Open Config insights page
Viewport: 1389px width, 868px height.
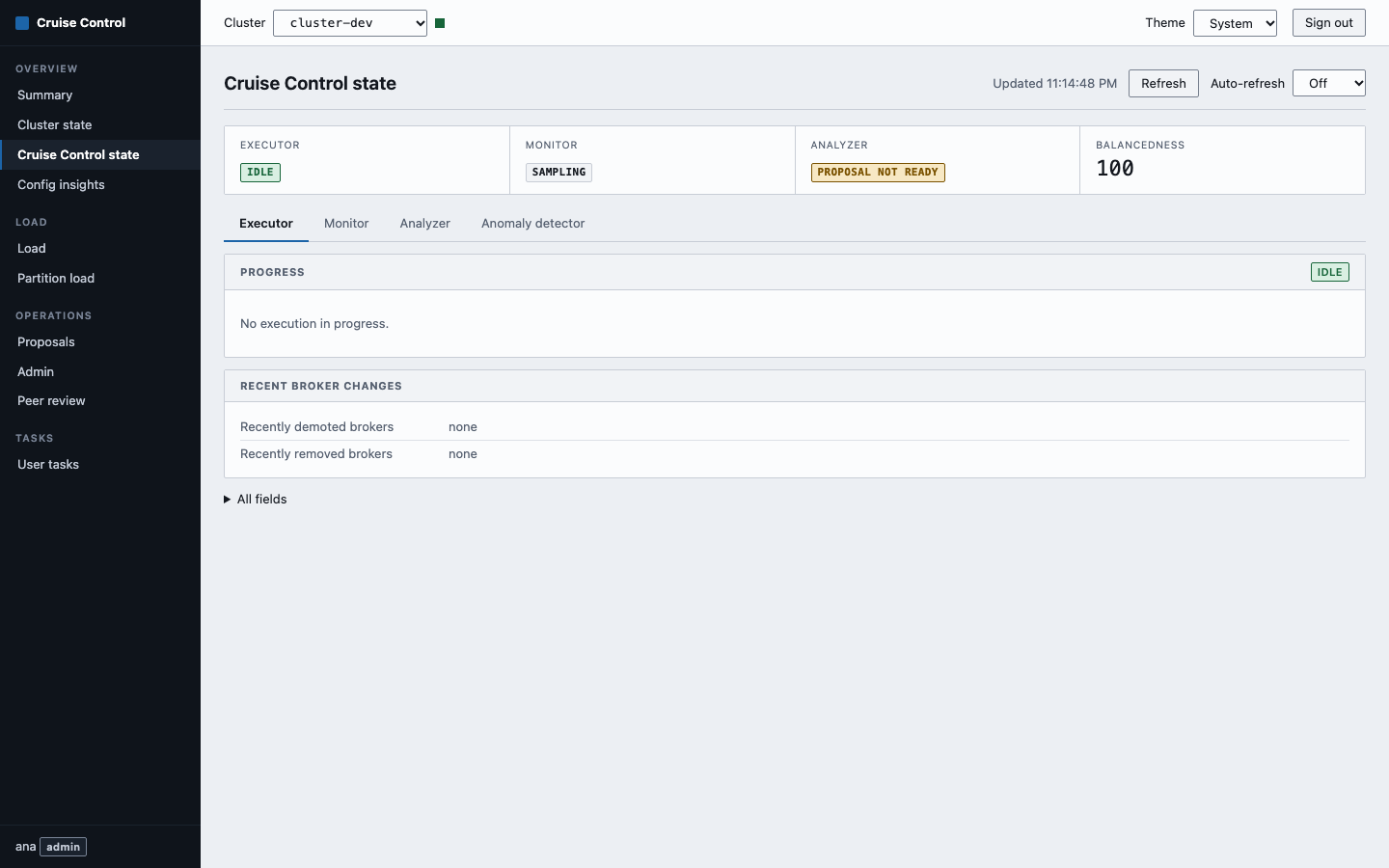click(x=100, y=185)
